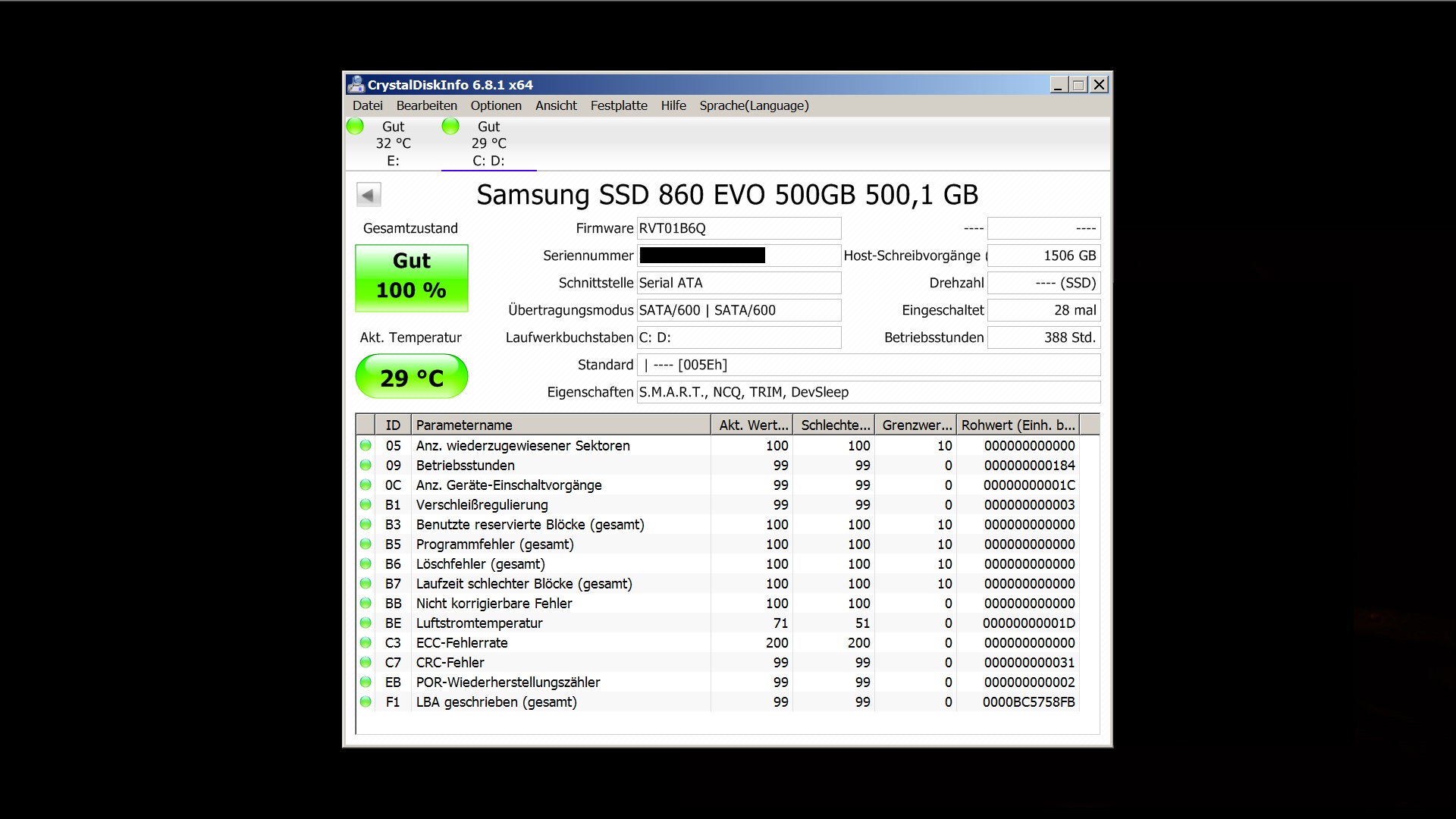Click the Standard field

coord(868,365)
